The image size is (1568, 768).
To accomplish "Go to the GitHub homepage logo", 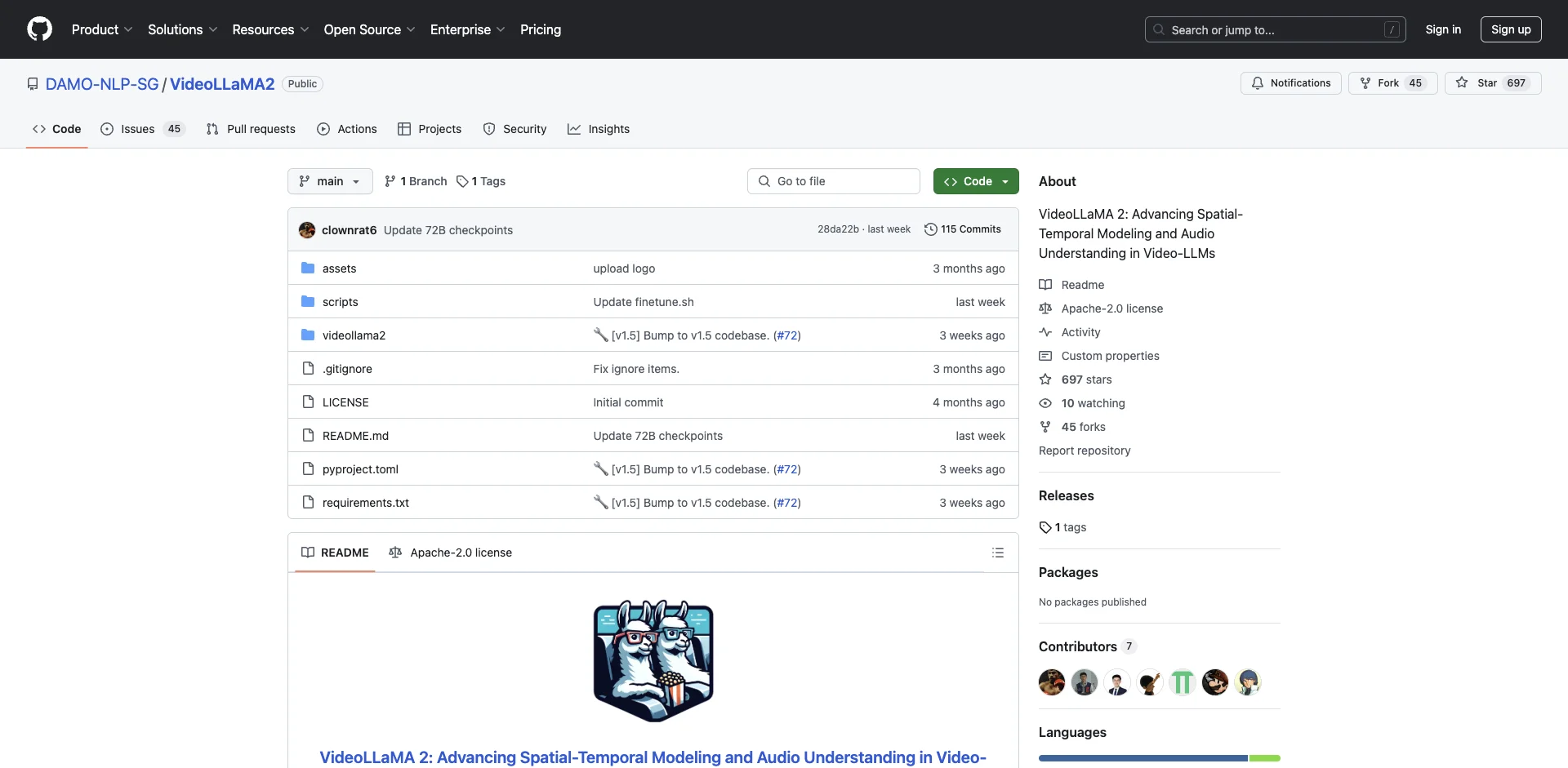I will 39,29.
